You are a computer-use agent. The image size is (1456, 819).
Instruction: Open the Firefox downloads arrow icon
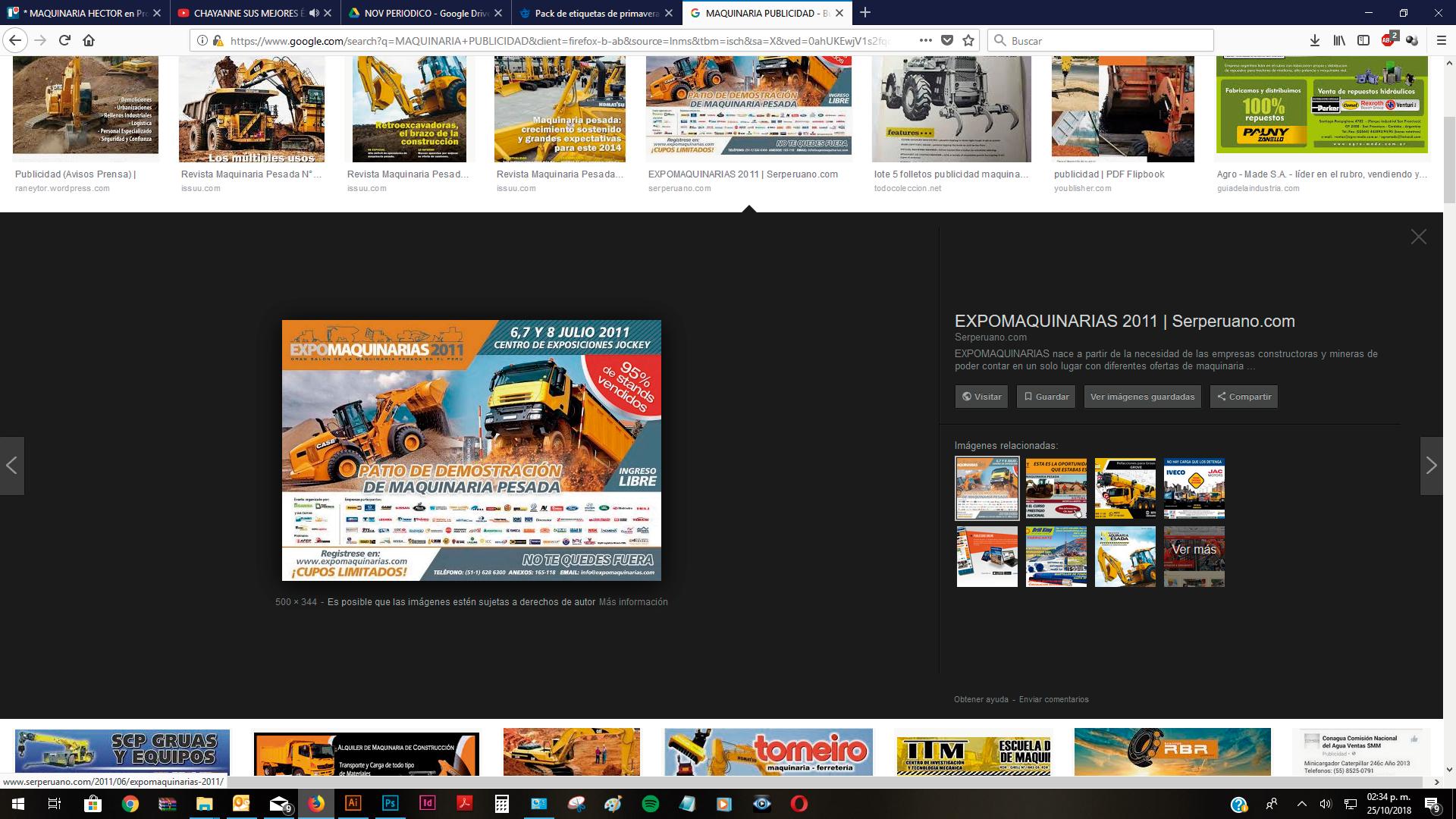click(x=1315, y=41)
